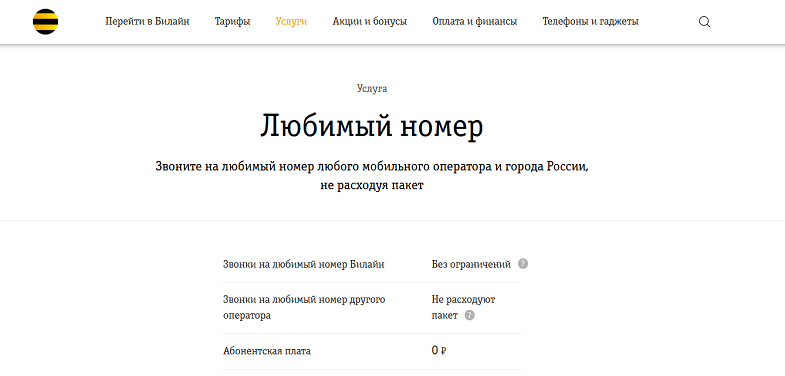The image size is (785, 376).
Task: Click help icon next to Без ограничений
Action: coord(523,264)
